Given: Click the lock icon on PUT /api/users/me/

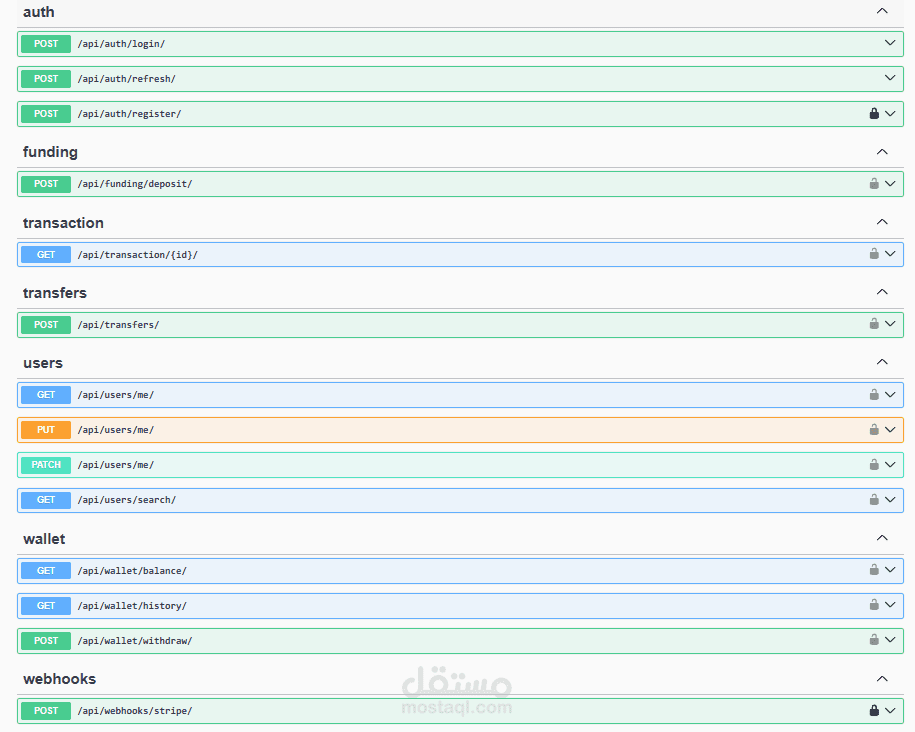Looking at the screenshot, I should coord(874,430).
